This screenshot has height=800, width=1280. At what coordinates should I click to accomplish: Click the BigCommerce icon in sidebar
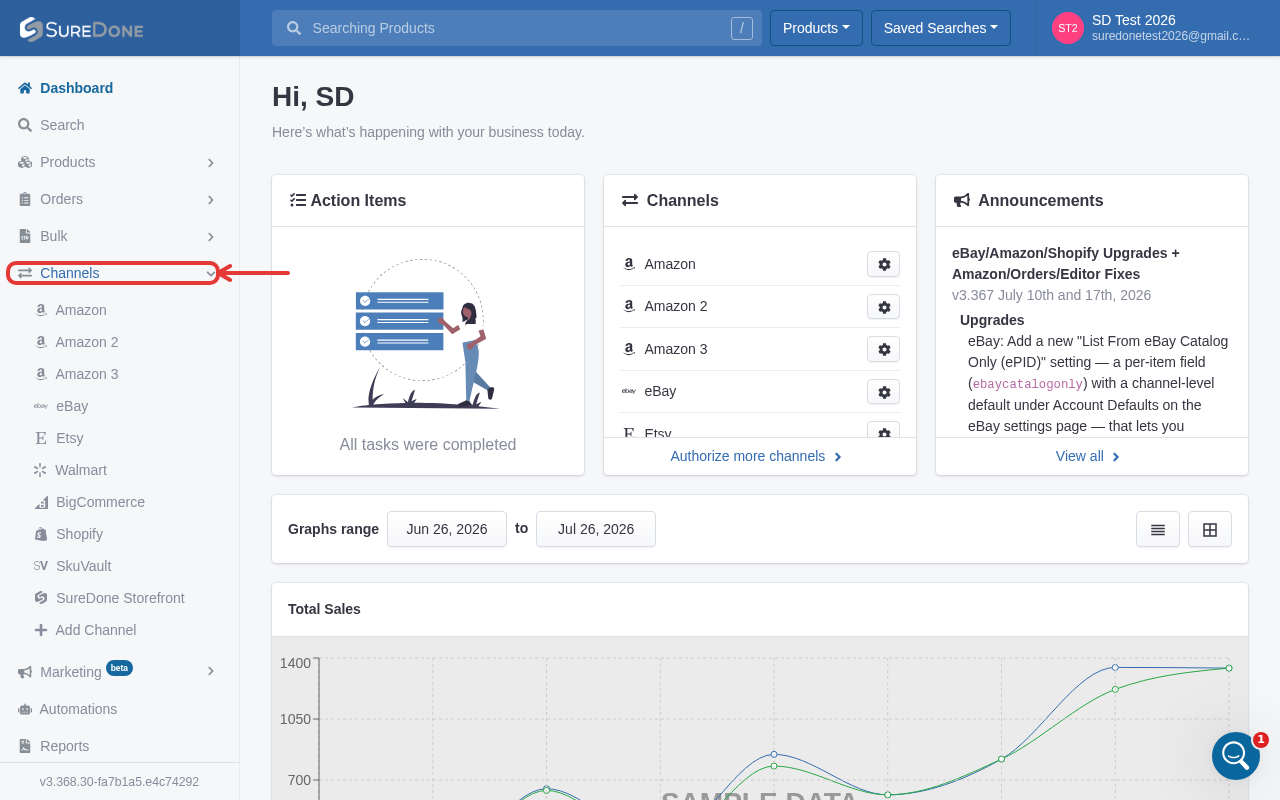click(x=41, y=502)
